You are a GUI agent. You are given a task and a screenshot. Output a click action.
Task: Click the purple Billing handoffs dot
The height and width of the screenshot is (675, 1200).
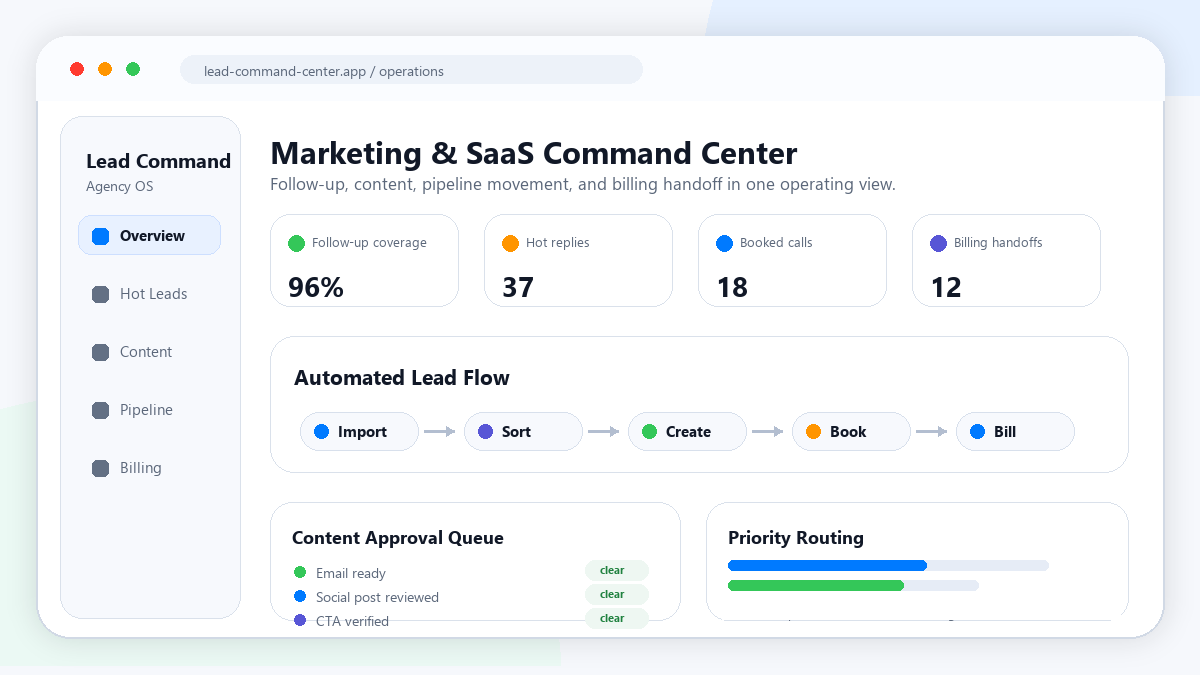coord(938,243)
